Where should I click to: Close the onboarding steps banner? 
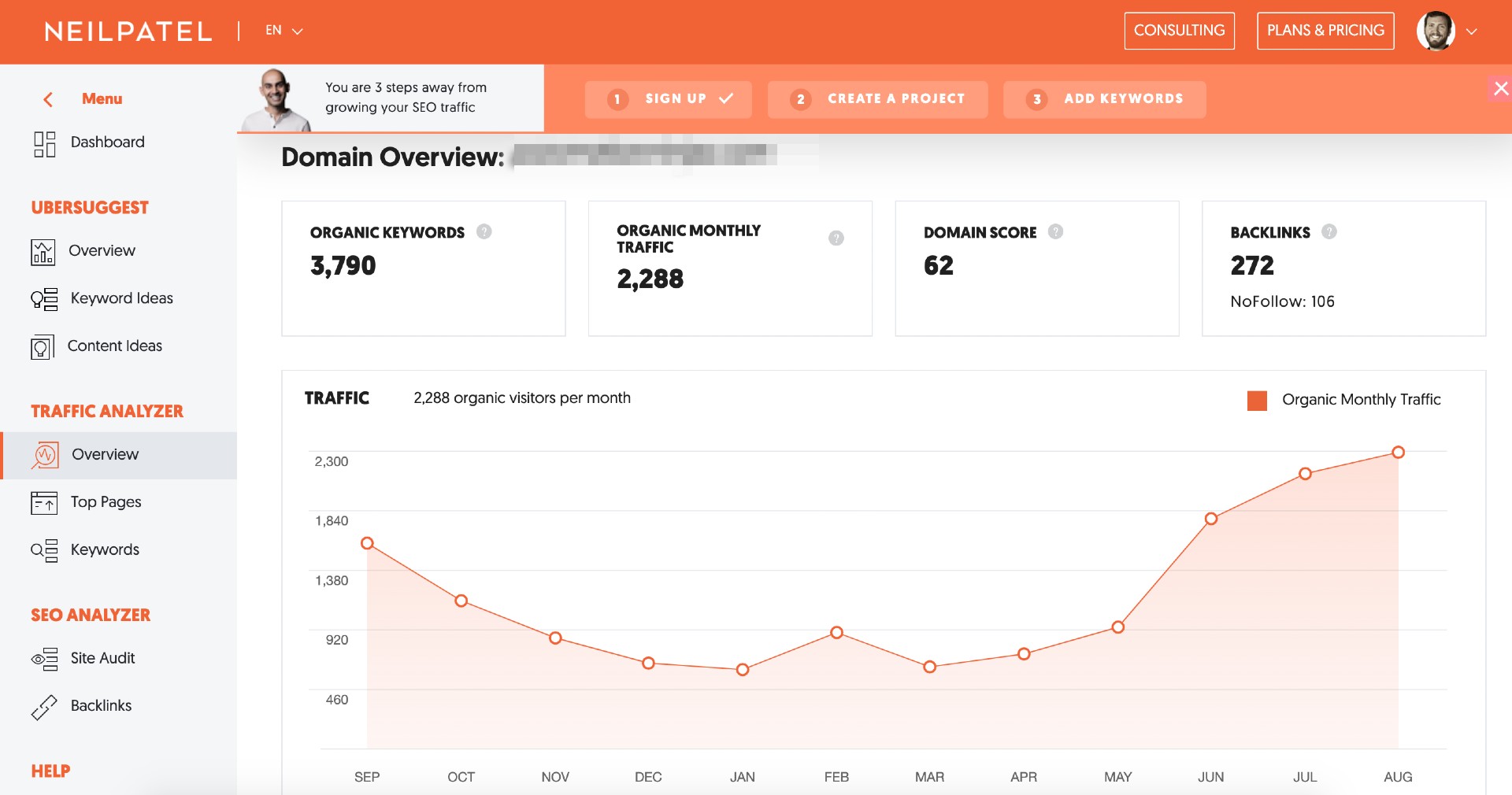[x=1501, y=88]
